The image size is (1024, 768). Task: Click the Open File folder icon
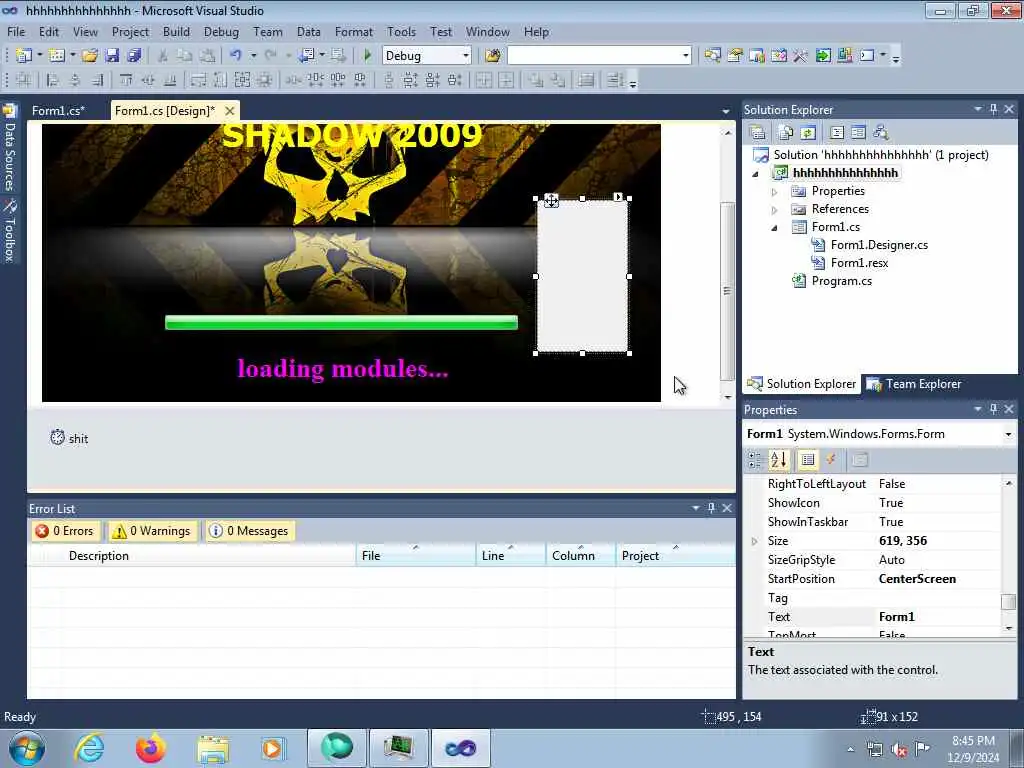click(89, 56)
